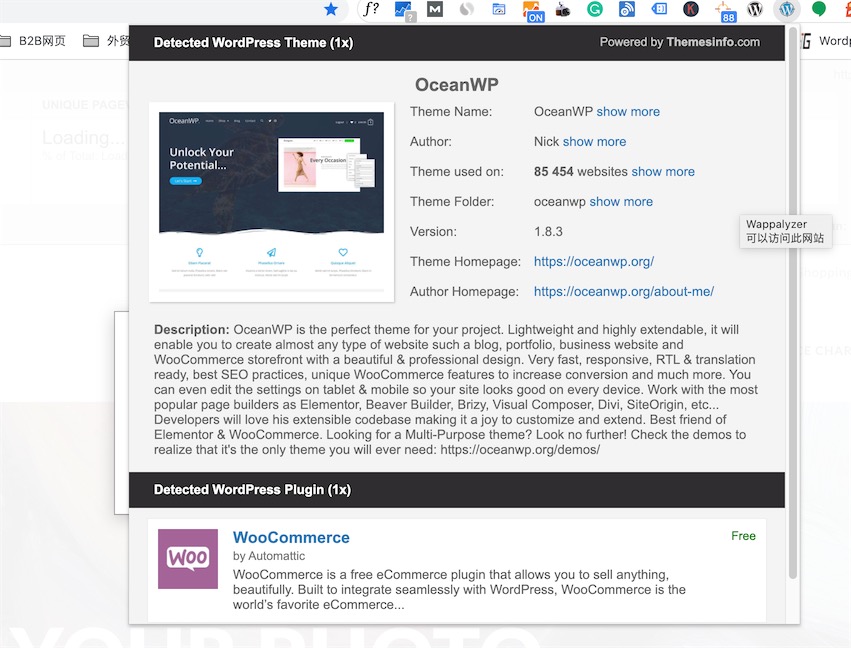Open the dark WordPress logo extension
The height and width of the screenshot is (648, 851).
pyautogui.click(x=755, y=9)
